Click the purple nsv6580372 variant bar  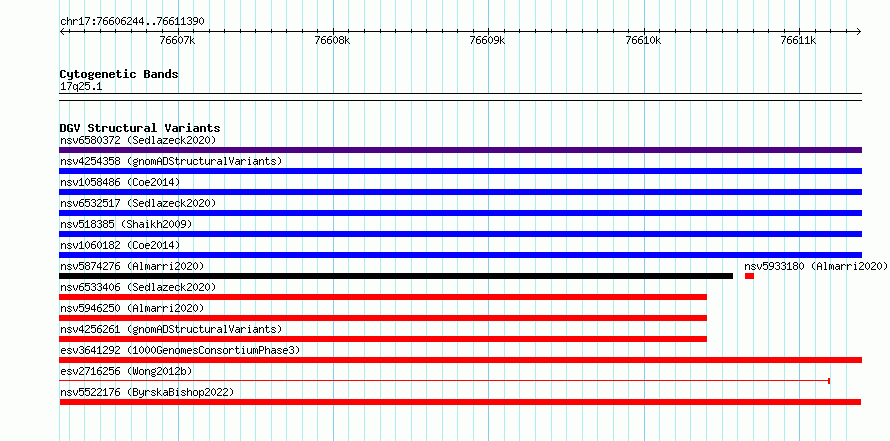point(461,150)
